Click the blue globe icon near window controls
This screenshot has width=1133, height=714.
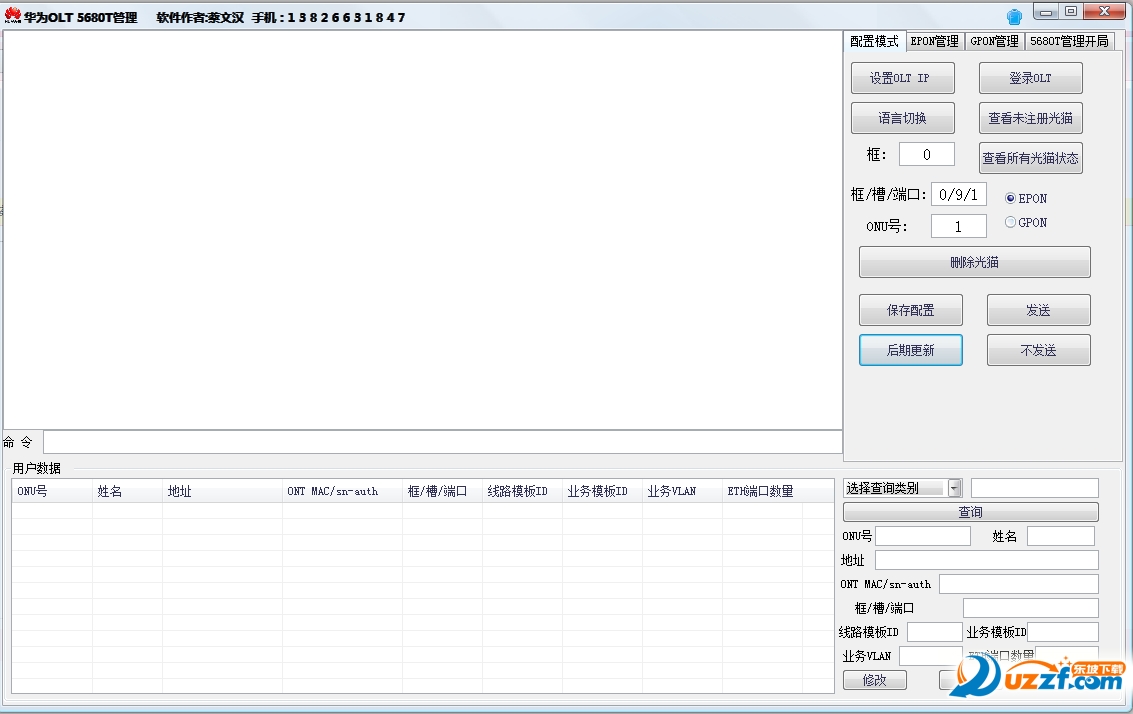pos(1013,15)
